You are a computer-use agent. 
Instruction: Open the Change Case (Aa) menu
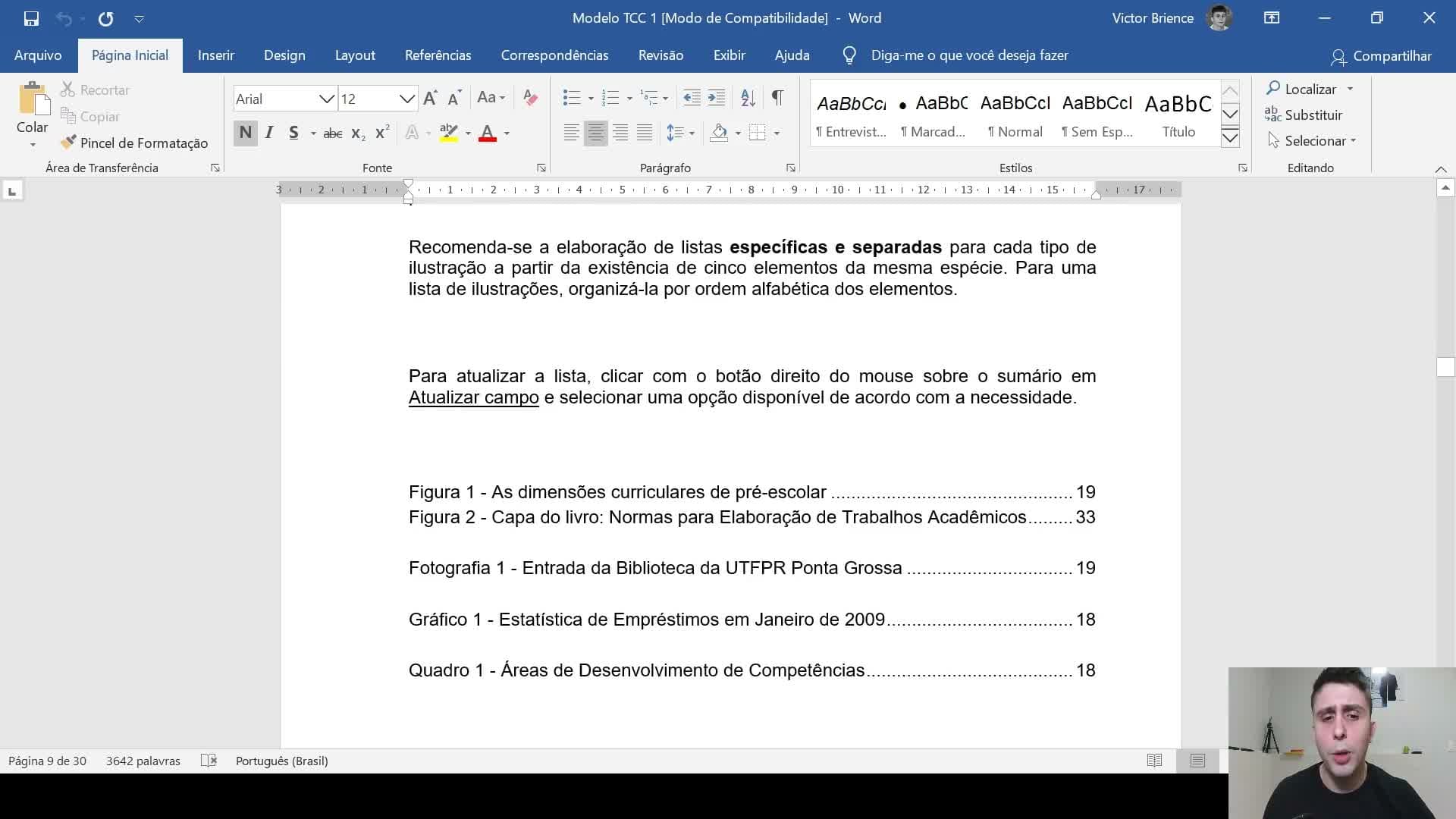pos(491,98)
